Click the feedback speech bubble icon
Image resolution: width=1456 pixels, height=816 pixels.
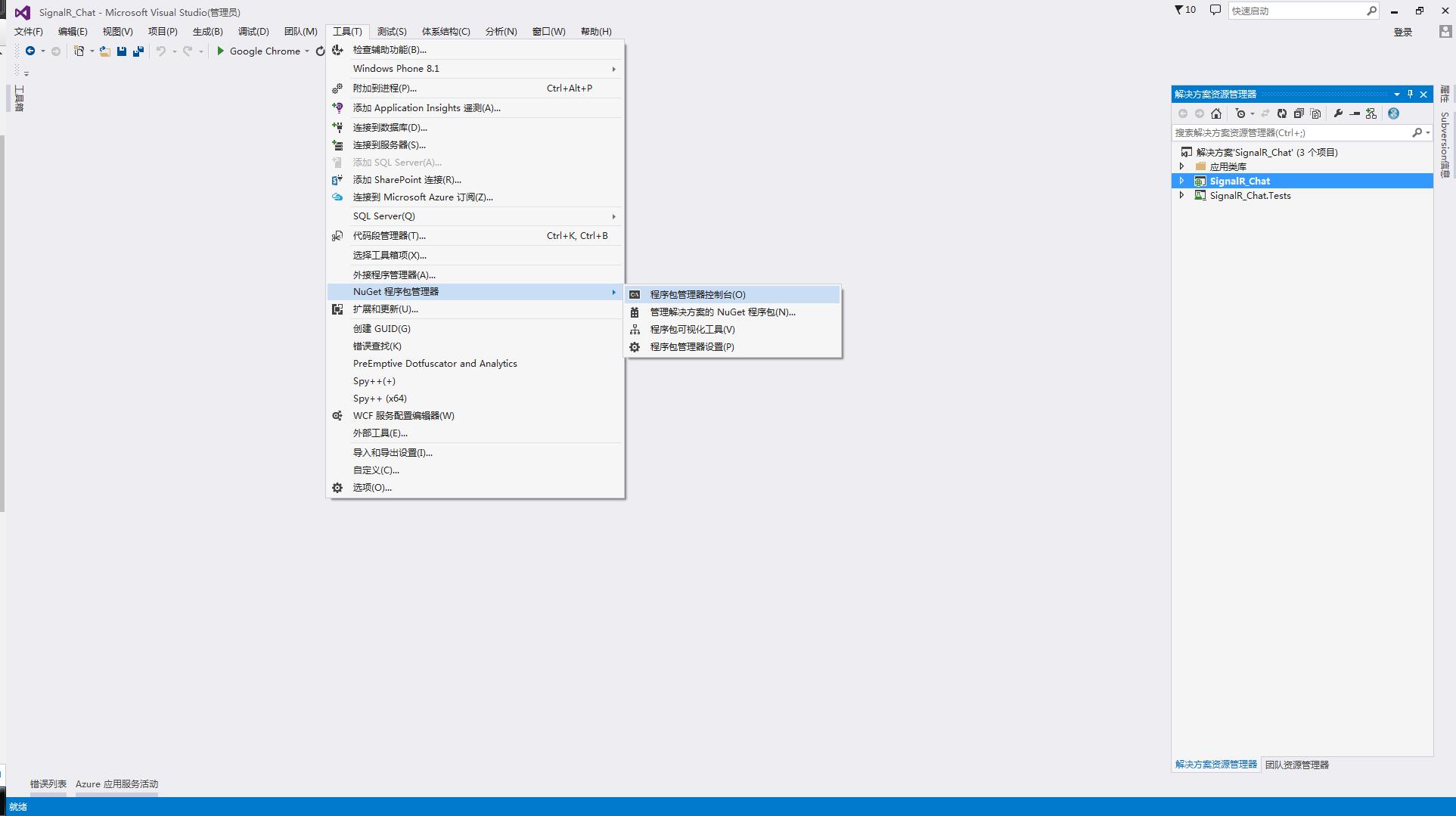[x=1215, y=10]
